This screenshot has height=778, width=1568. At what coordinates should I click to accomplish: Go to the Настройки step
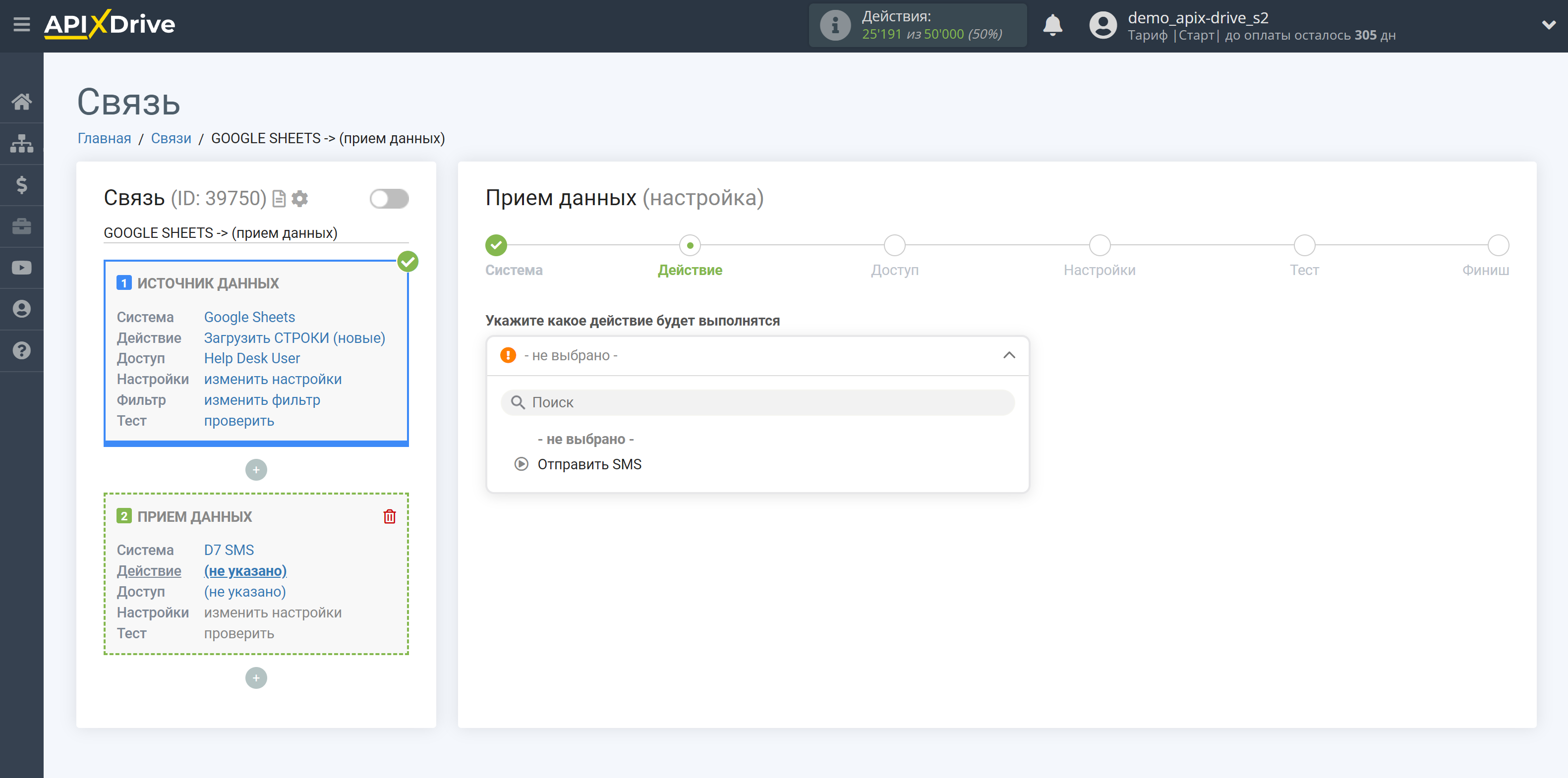click(1100, 270)
